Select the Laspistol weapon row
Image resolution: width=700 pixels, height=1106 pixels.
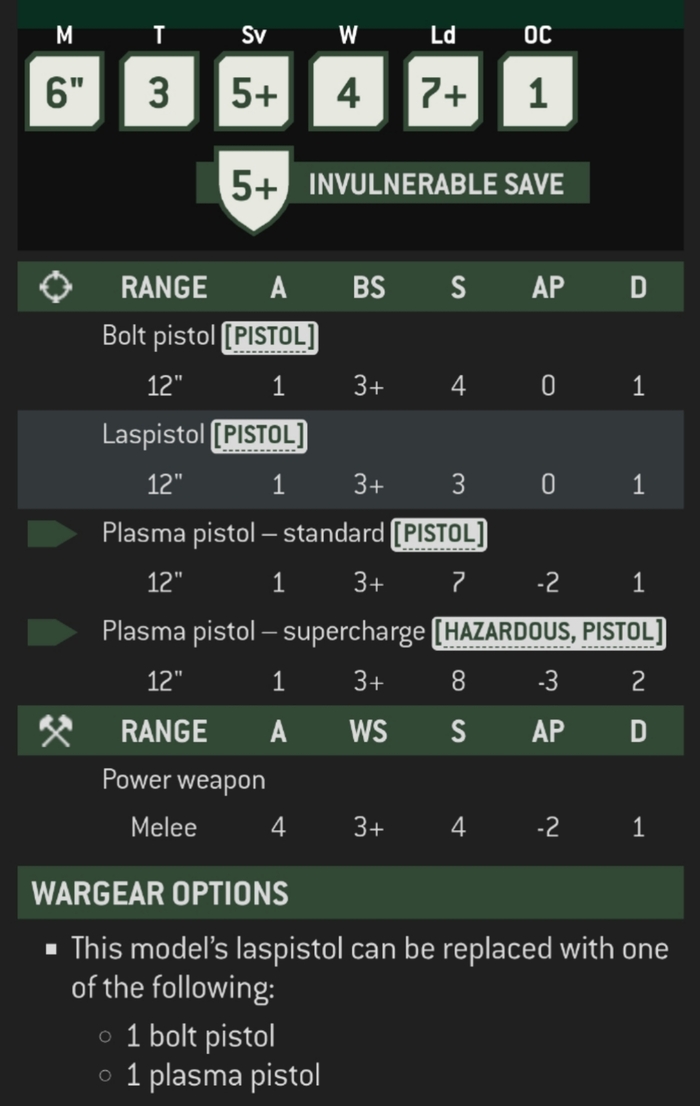click(350, 460)
